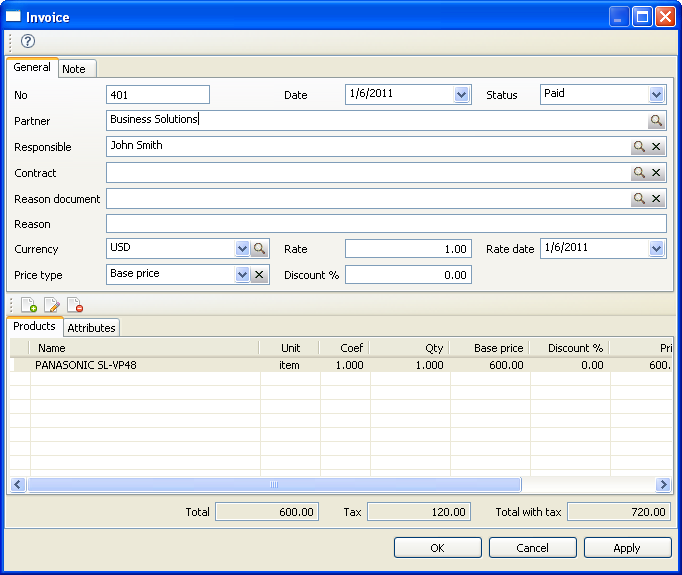Expand the Status dropdown
Image resolution: width=682 pixels, height=575 pixels.
(x=657, y=95)
